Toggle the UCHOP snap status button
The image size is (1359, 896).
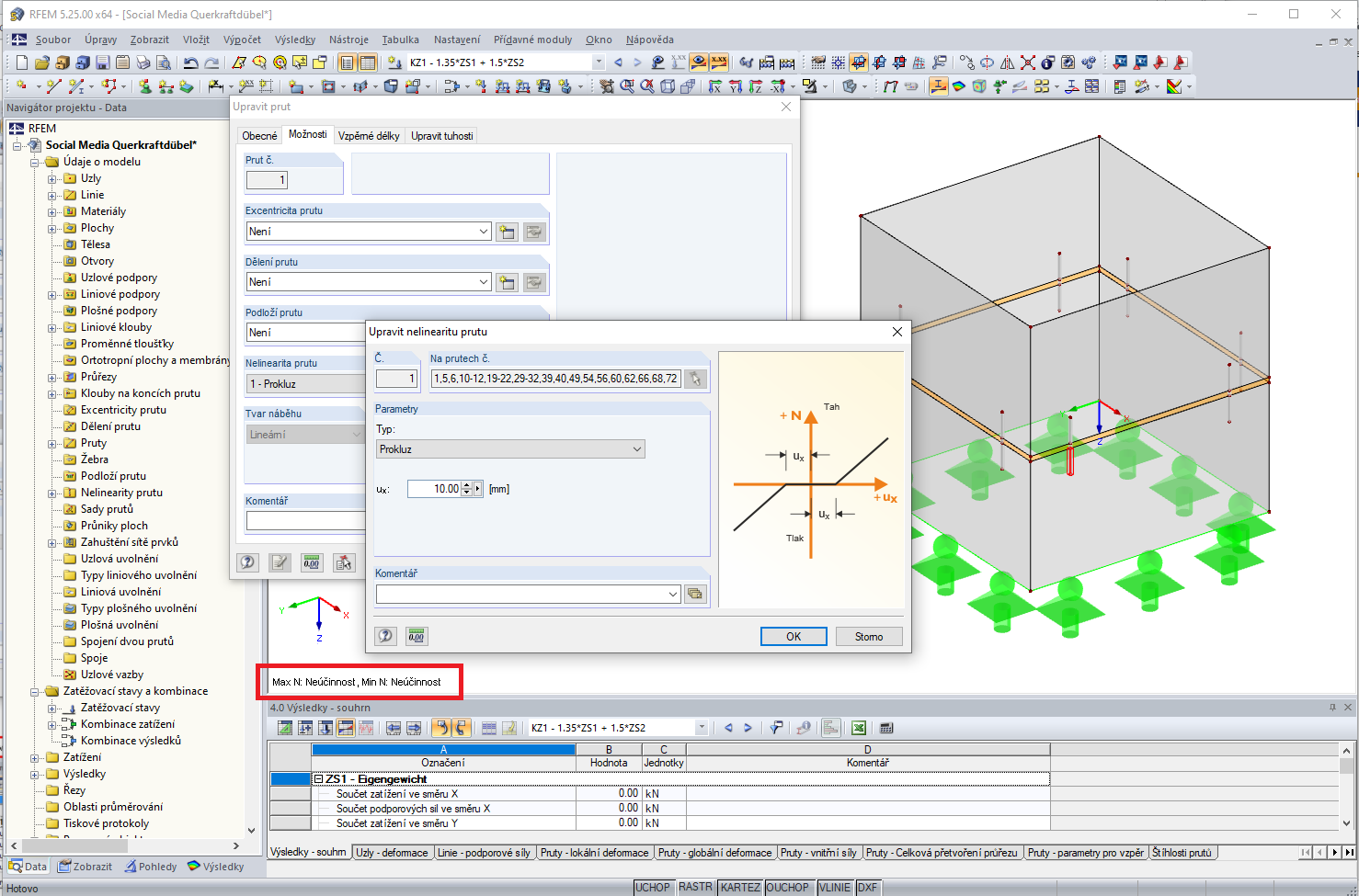(x=653, y=888)
